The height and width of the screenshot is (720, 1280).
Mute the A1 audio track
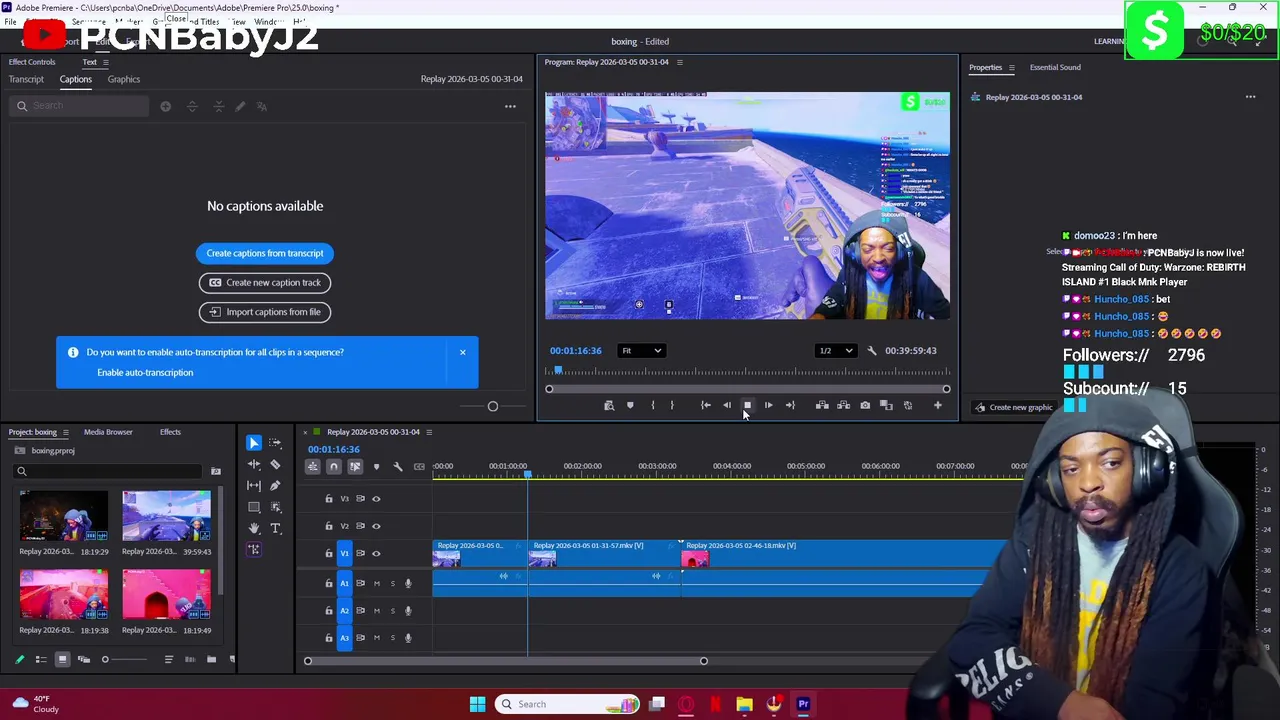pyautogui.click(x=377, y=583)
